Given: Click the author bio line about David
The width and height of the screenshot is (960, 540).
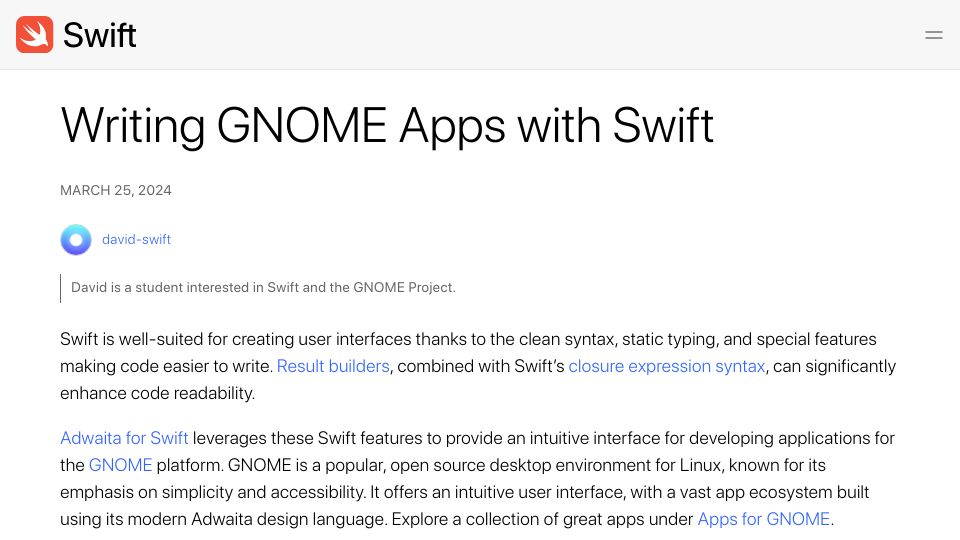Looking at the screenshot, I should (263, 288).
